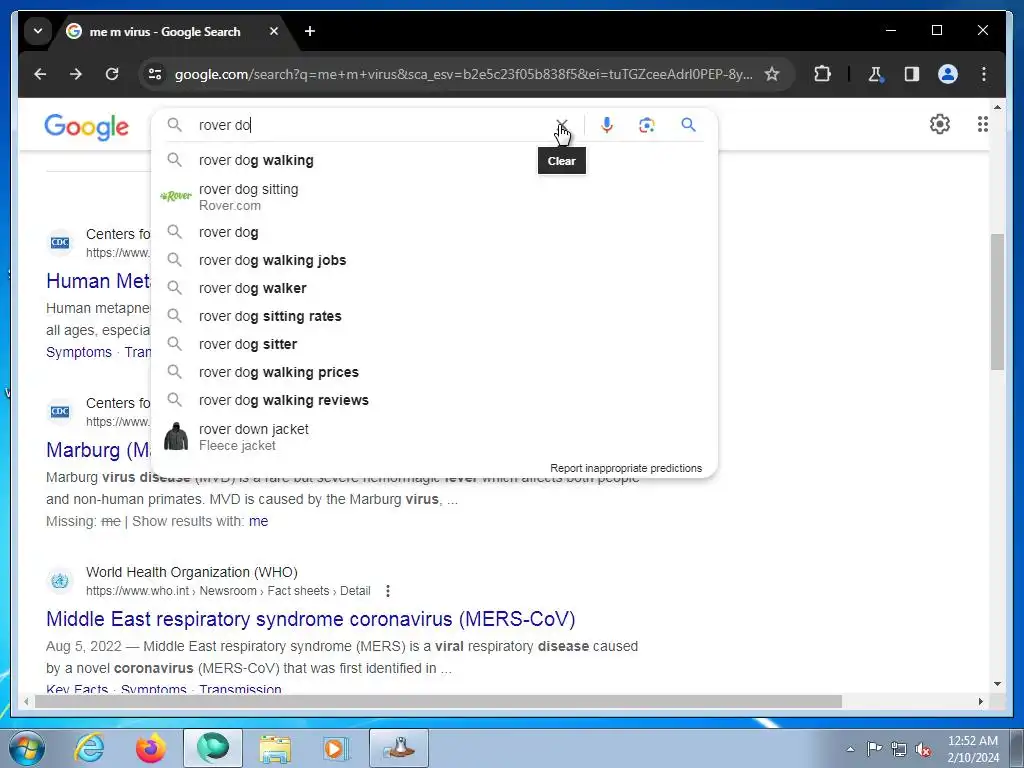Click 'Report inappropriate predictions'
Image resolution: width=1024 pixels, height=768 pixels.
(x=626, y=468)
